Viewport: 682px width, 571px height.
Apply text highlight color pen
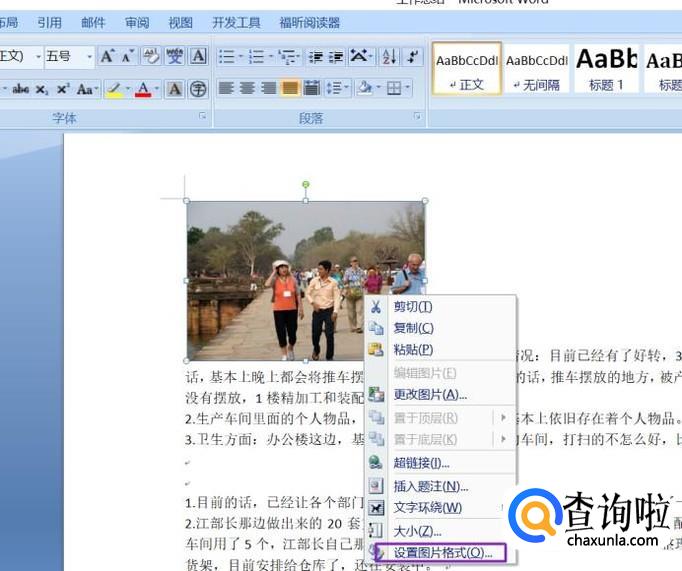coord(114,90)
